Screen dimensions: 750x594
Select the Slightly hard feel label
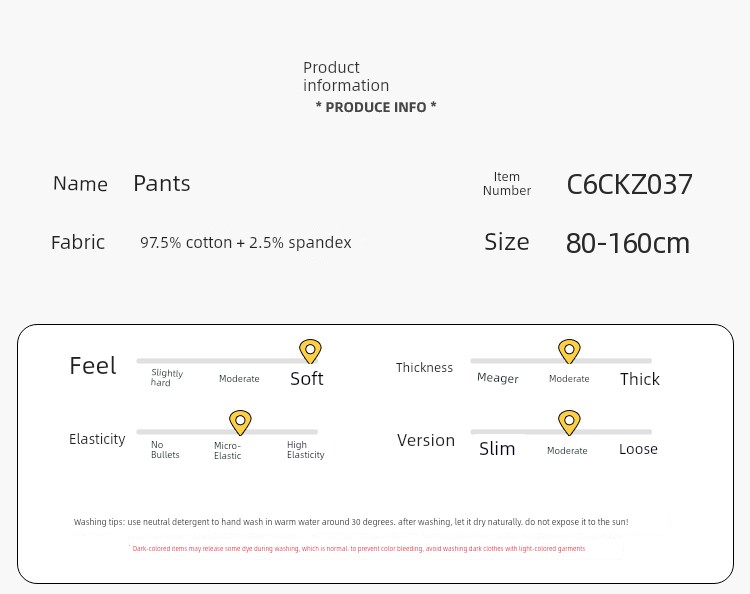(167, 377)
